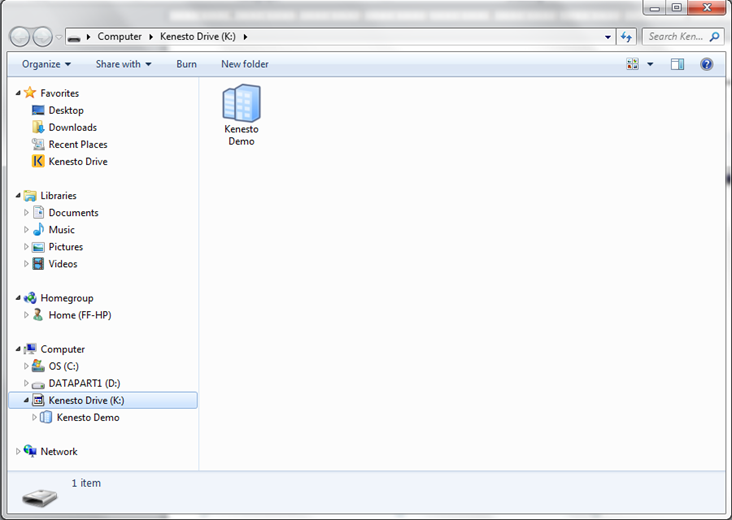Click the Kenesto Drive K icon in Favorites
The image size is (732, 520).
point(38,161)
